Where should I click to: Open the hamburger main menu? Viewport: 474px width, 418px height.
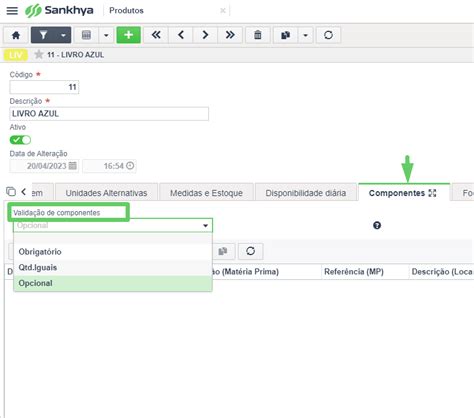coord(12,11)
